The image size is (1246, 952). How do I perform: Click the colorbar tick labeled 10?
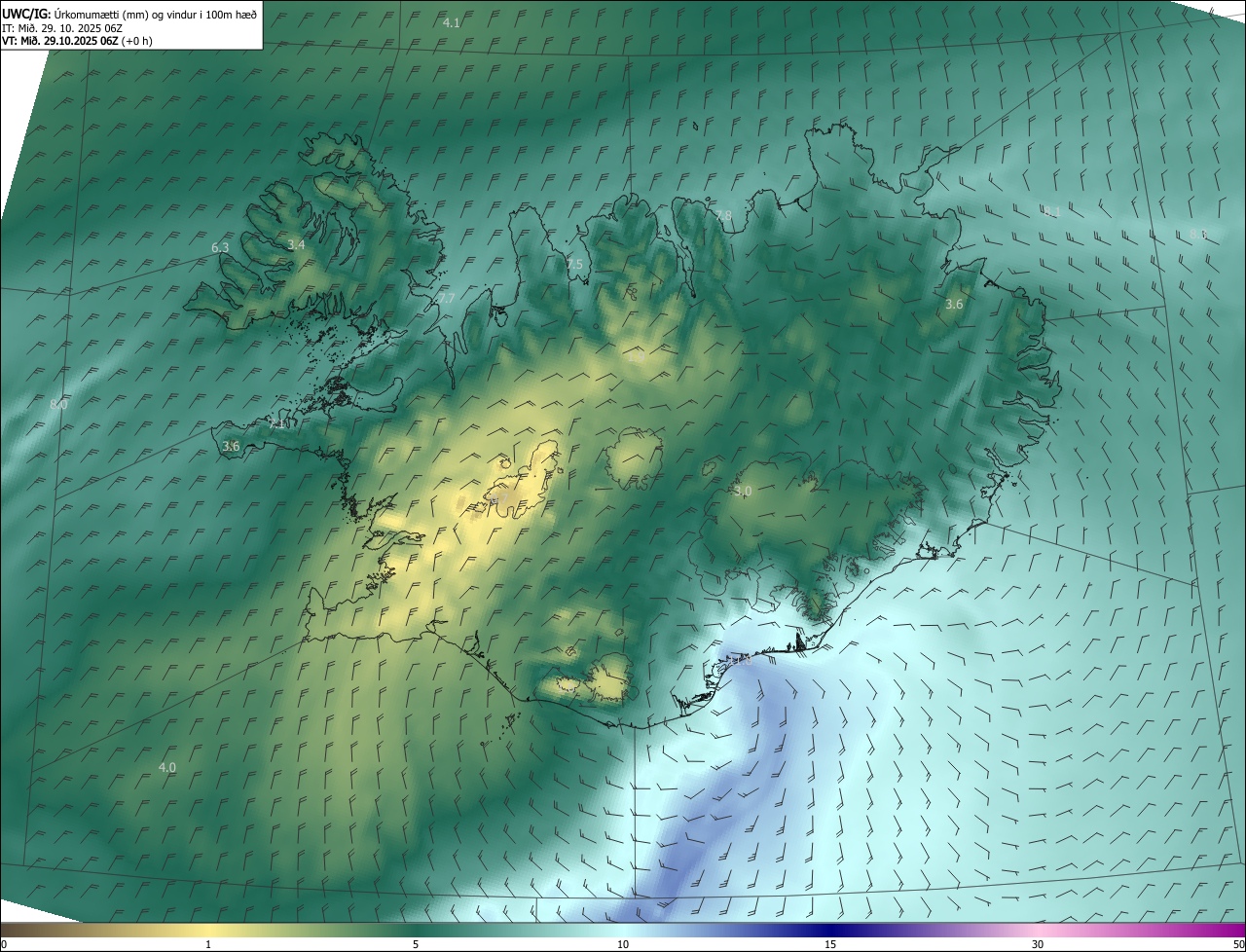click(623, 944)
